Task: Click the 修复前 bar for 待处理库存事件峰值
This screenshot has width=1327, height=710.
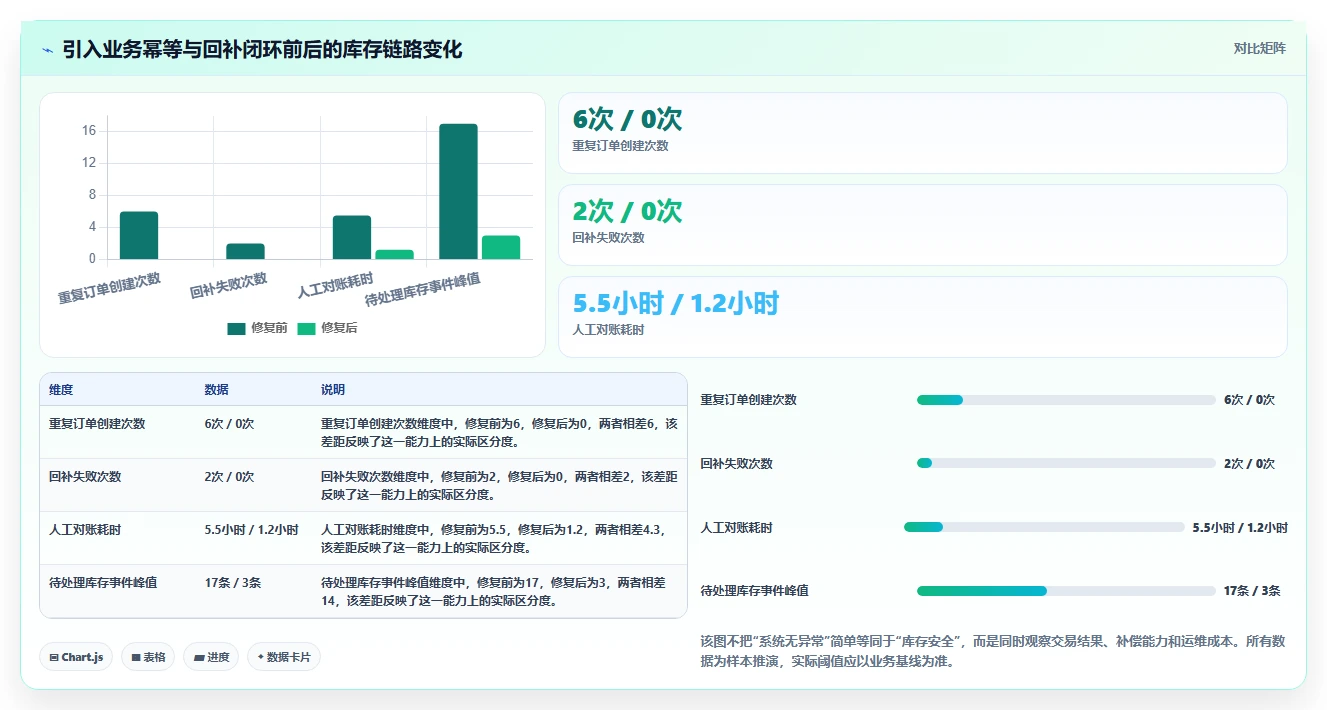Action: point(458,192)
